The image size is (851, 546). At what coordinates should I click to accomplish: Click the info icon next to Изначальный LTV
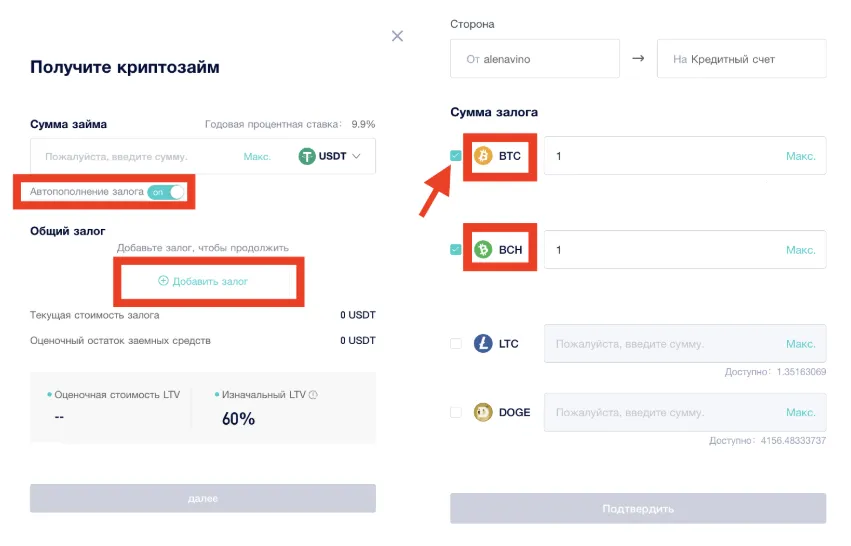pyautogui.click(x=313, y=395)
